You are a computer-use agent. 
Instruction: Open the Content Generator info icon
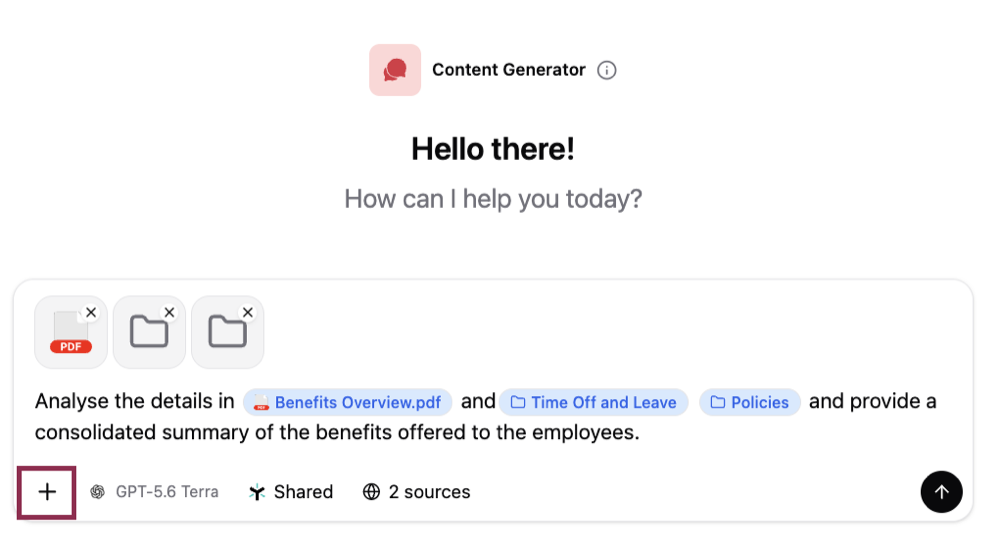pos(607,70)
